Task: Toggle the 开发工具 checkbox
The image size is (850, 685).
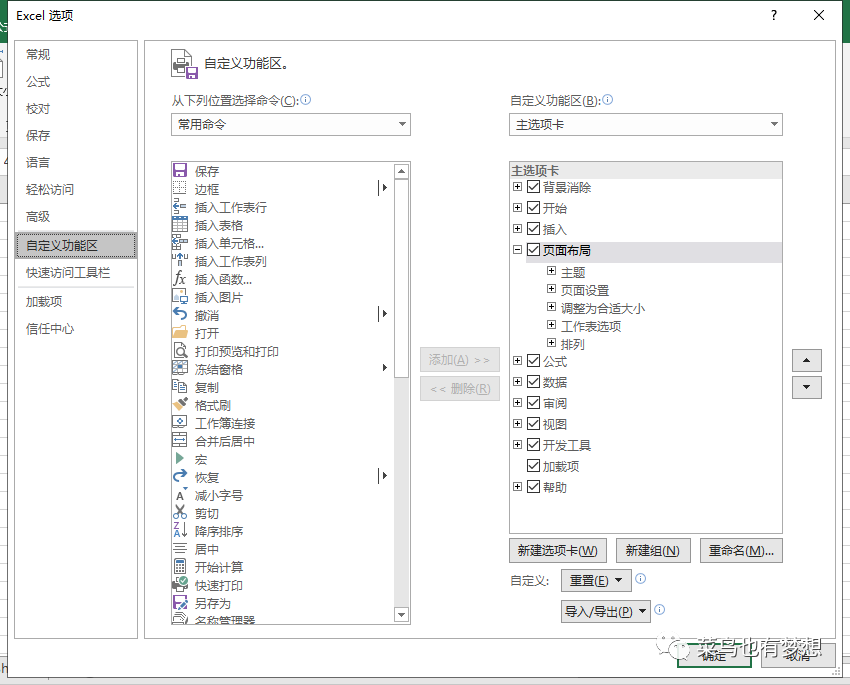Action: click(x=533, y=444)
